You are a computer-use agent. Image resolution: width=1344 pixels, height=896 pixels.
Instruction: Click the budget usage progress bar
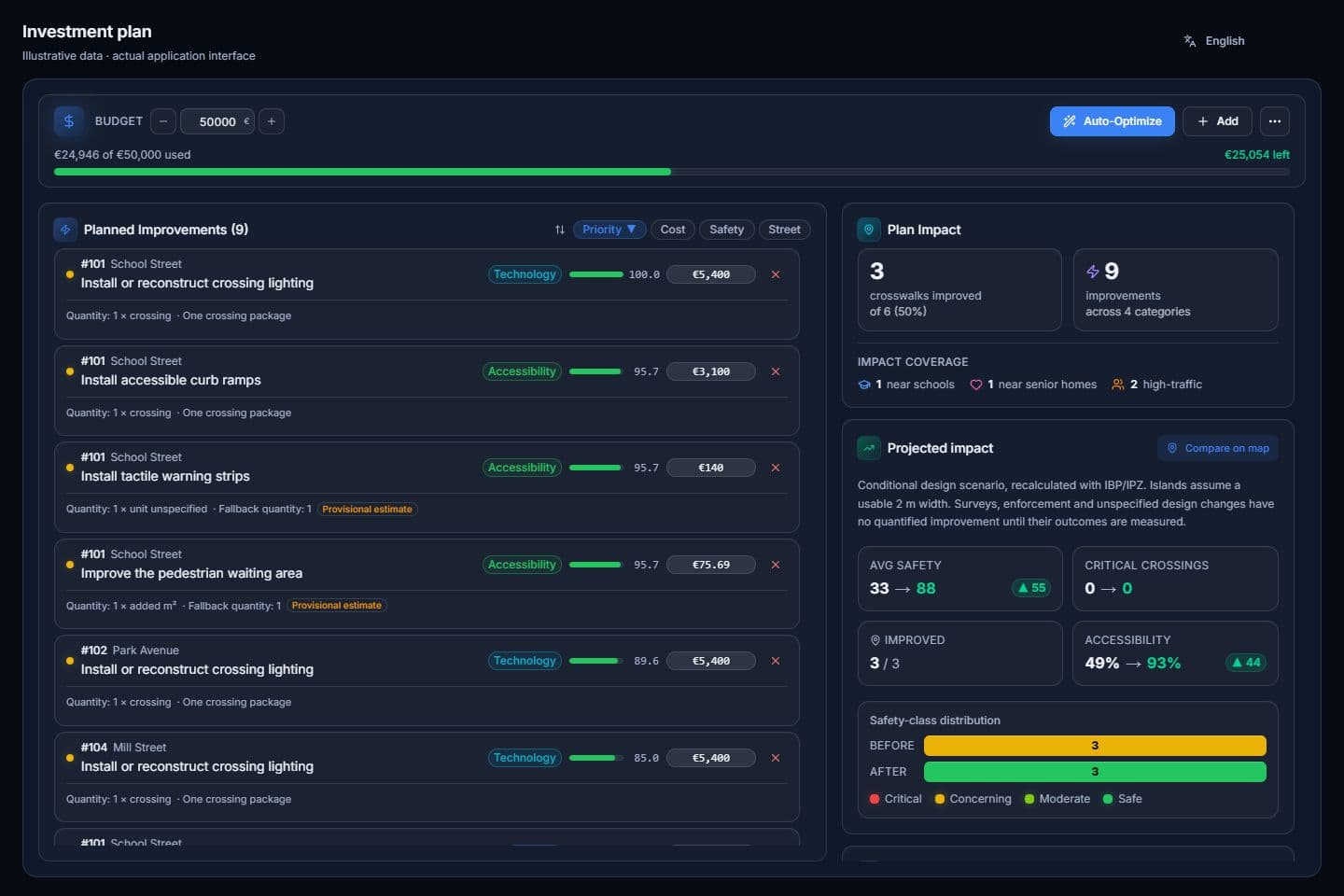point(672,172)
